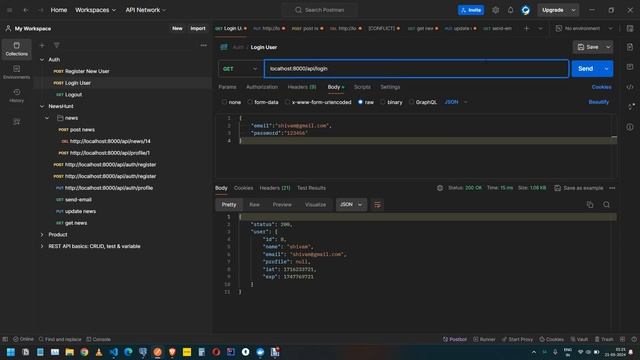Open File Explorer from the taskbar
The height and width of the screenshot is (360, 640).
(x=69, y=352)
